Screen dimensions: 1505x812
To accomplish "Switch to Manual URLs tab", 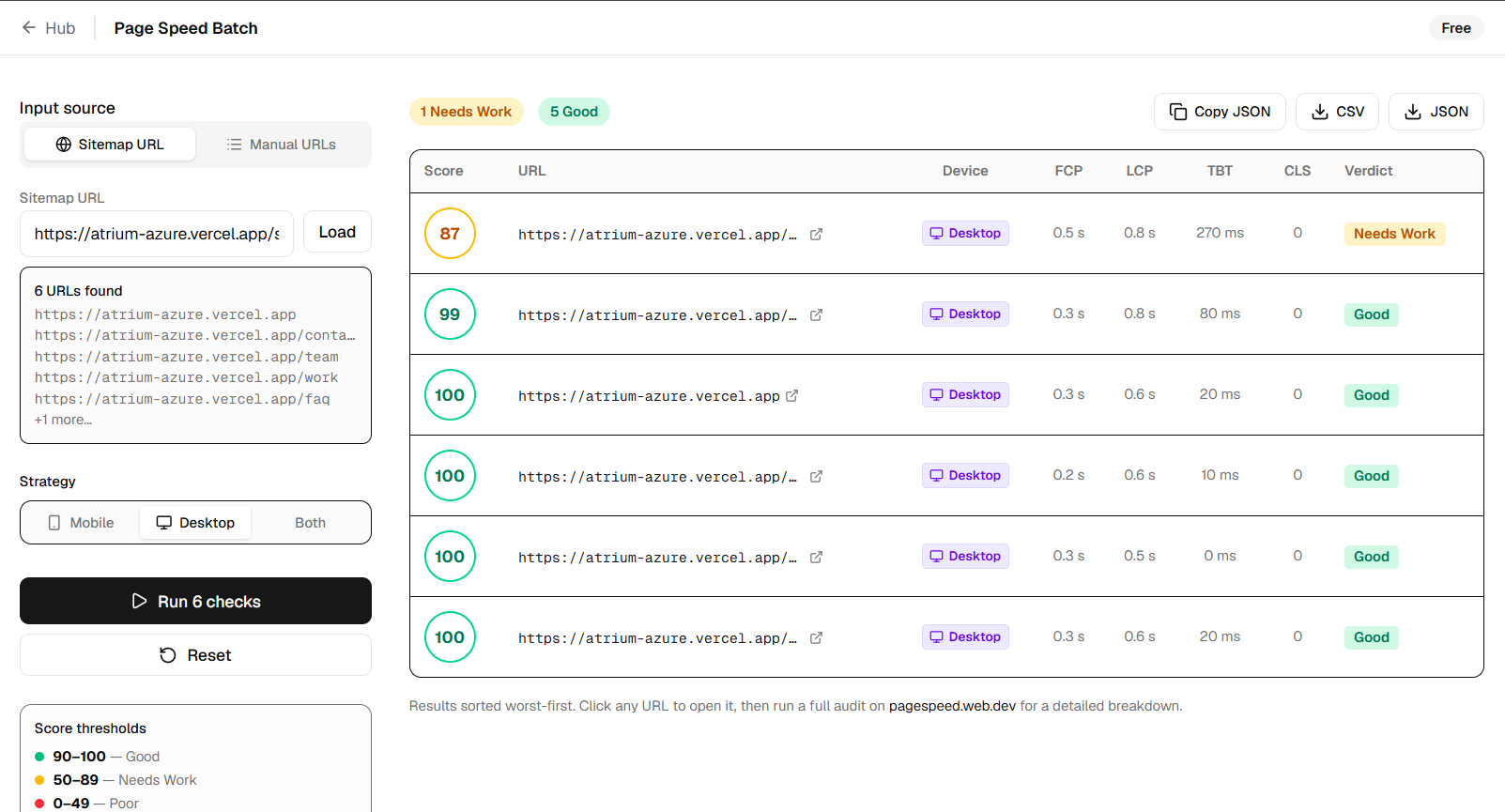I will tap(282, 145).
